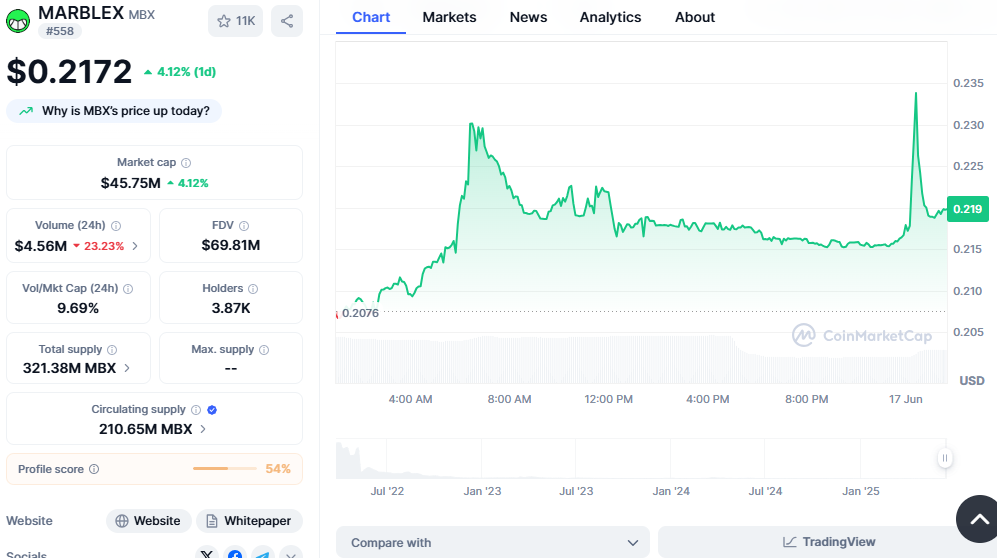Click the 12:00 PM axis label

[609, 399]
